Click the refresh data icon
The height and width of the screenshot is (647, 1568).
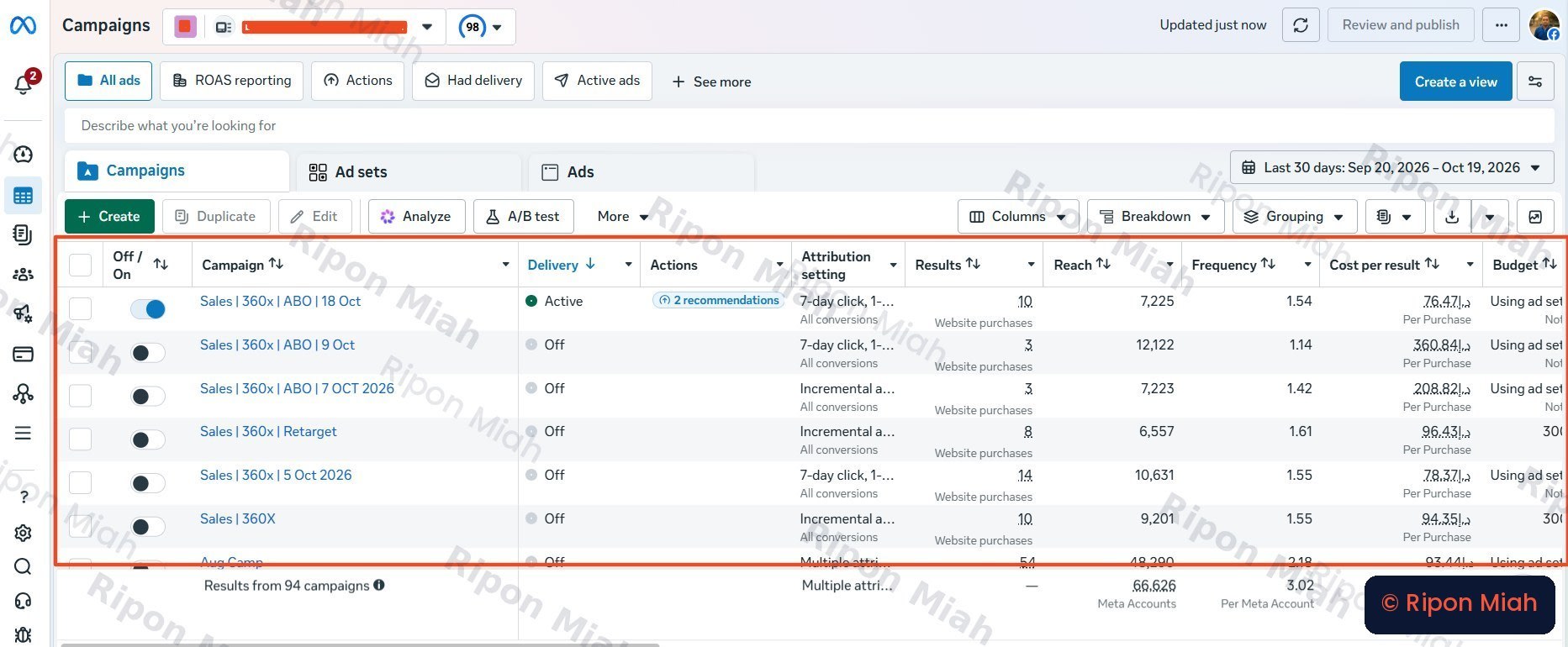[x=1301, y=25]
